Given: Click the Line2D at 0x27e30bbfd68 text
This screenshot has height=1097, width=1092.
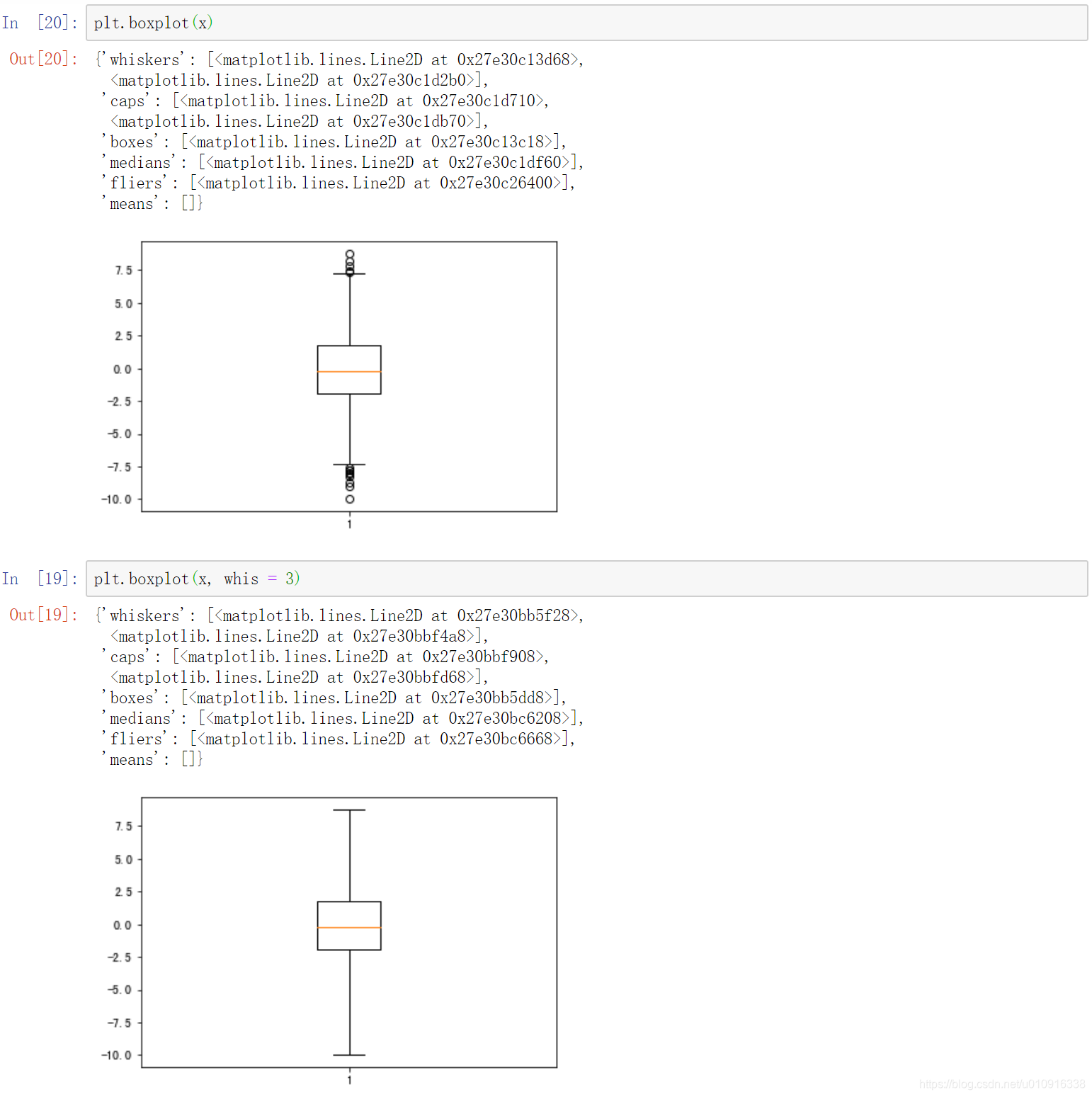Looking at the screenshot, I should 299,677.
